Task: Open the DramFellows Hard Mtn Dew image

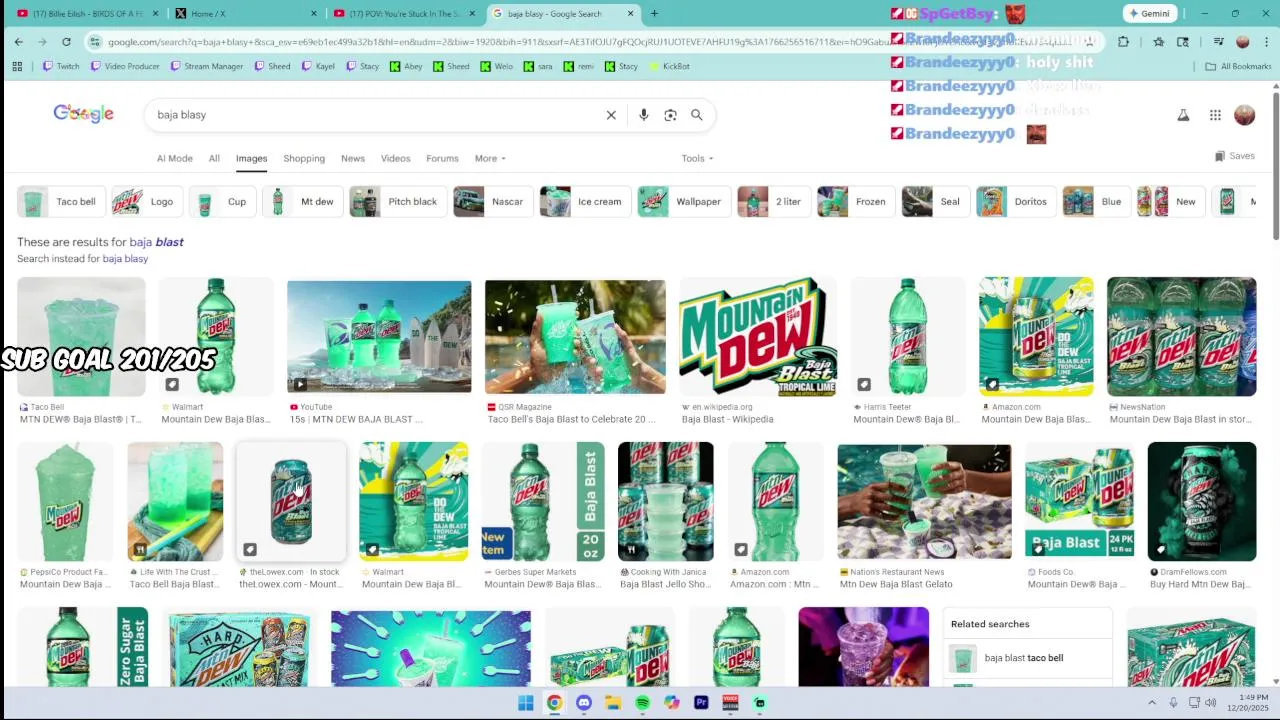Action: click(x=1202, y=502)
